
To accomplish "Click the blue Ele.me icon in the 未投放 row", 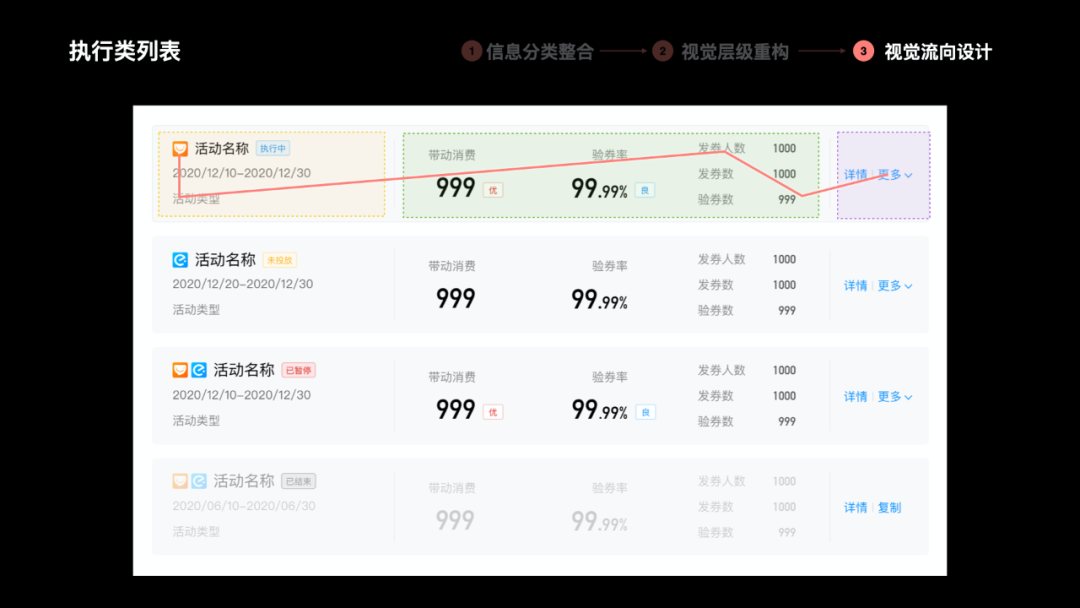I will (180, 260).
